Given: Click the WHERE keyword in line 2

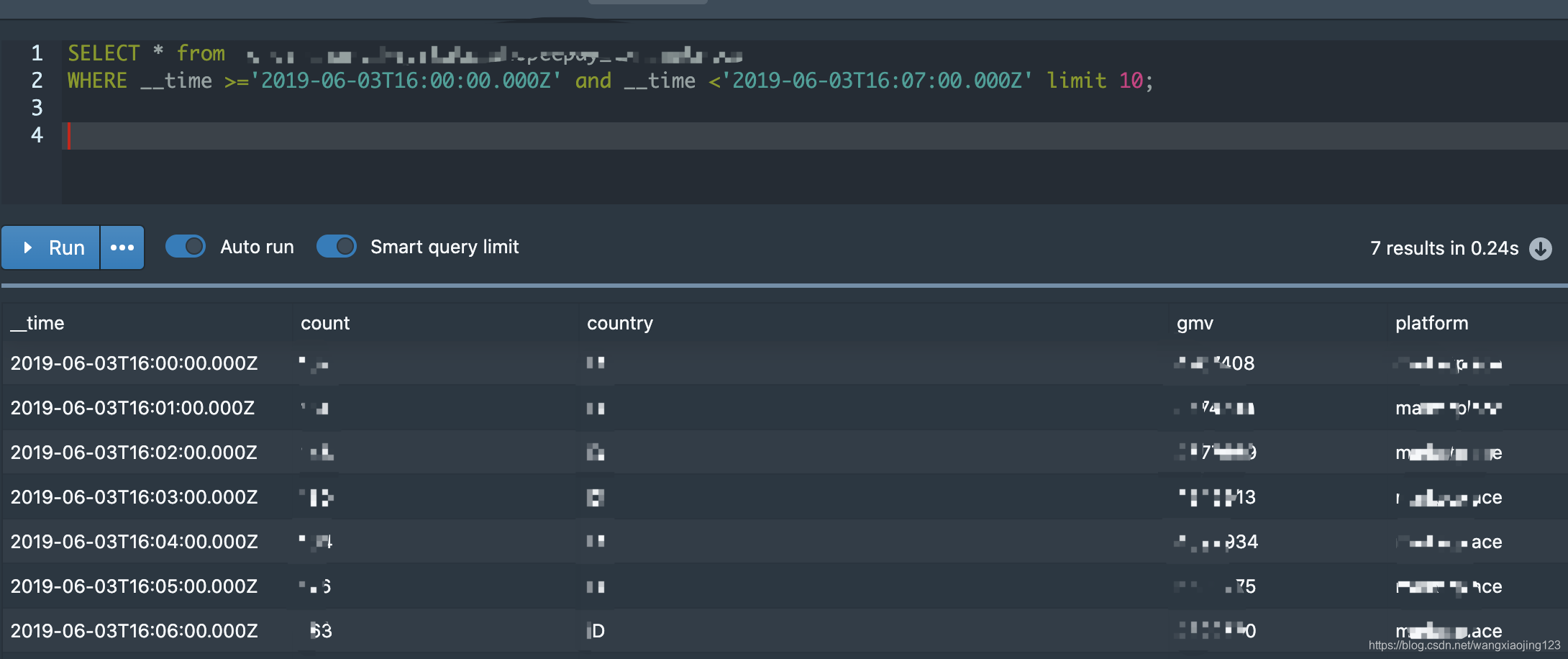Looking at the screenshot, I should click(97, 81).
